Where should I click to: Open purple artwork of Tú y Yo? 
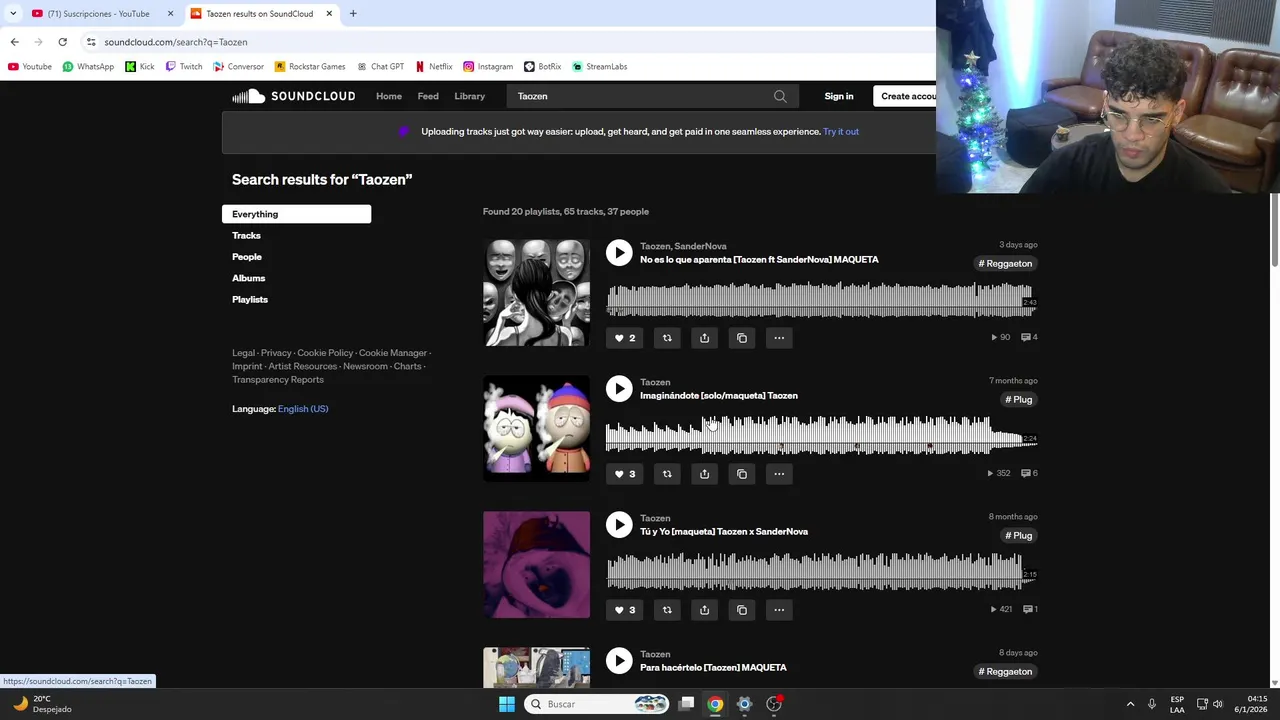(x=537, y=565)
